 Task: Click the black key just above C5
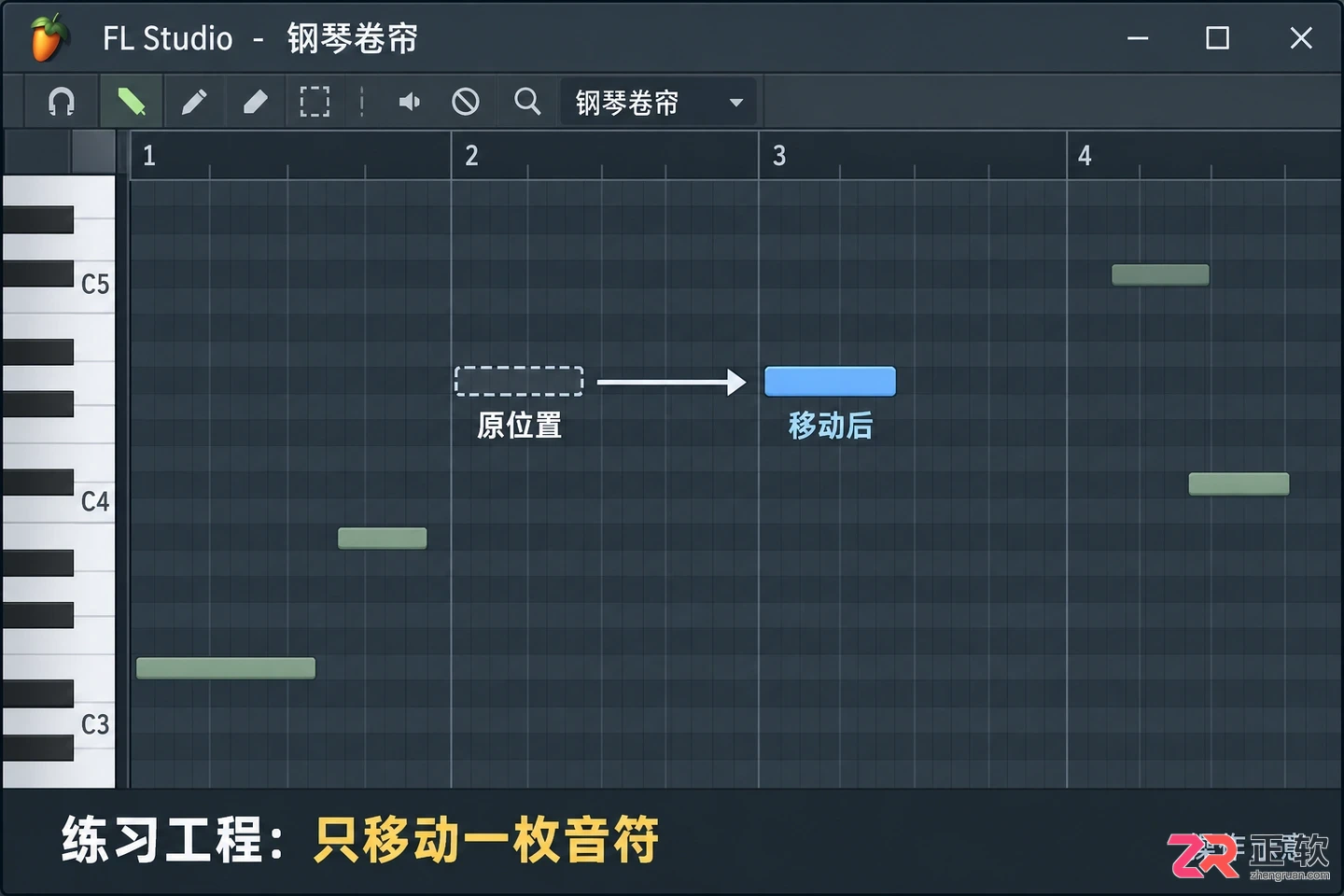pyautogui.click(x=38, y=273)
